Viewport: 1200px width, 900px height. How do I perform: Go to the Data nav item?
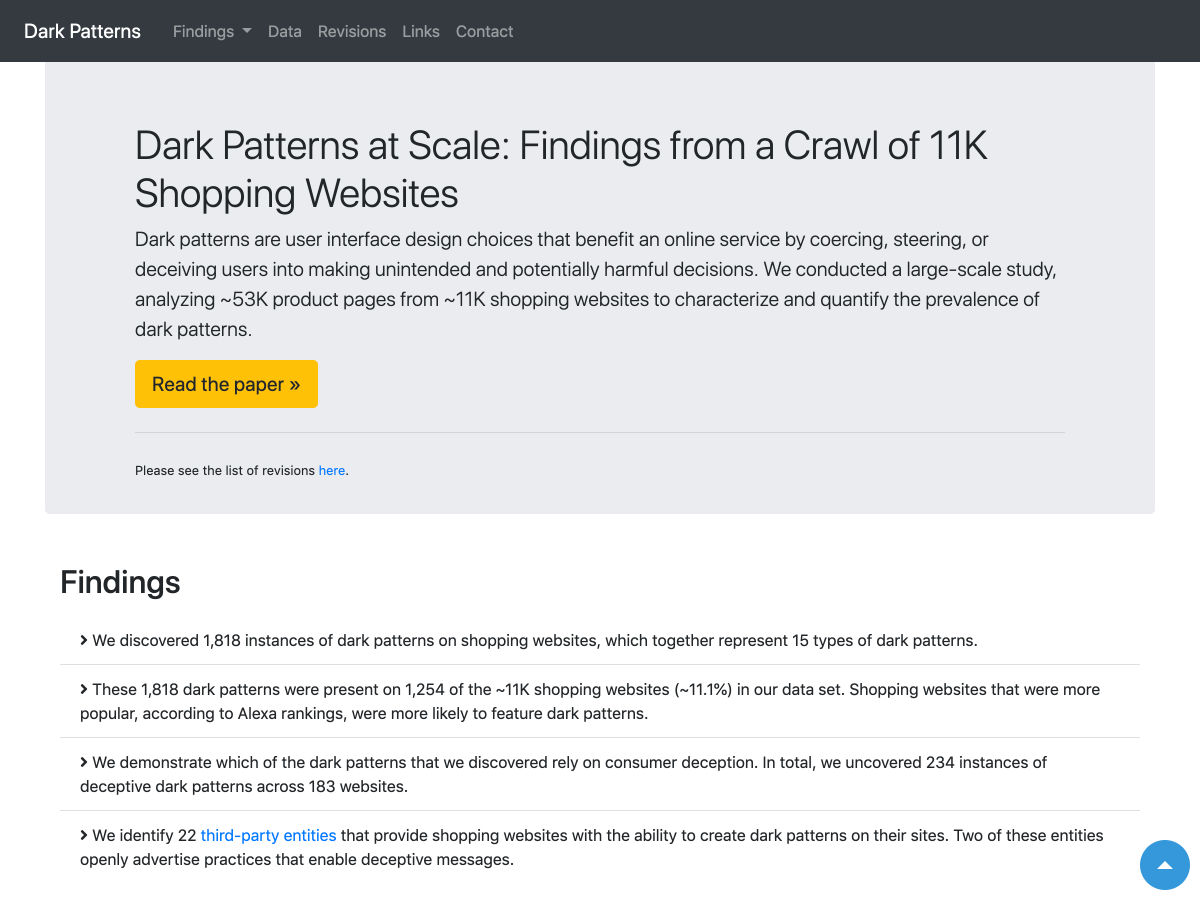(284, 31)
